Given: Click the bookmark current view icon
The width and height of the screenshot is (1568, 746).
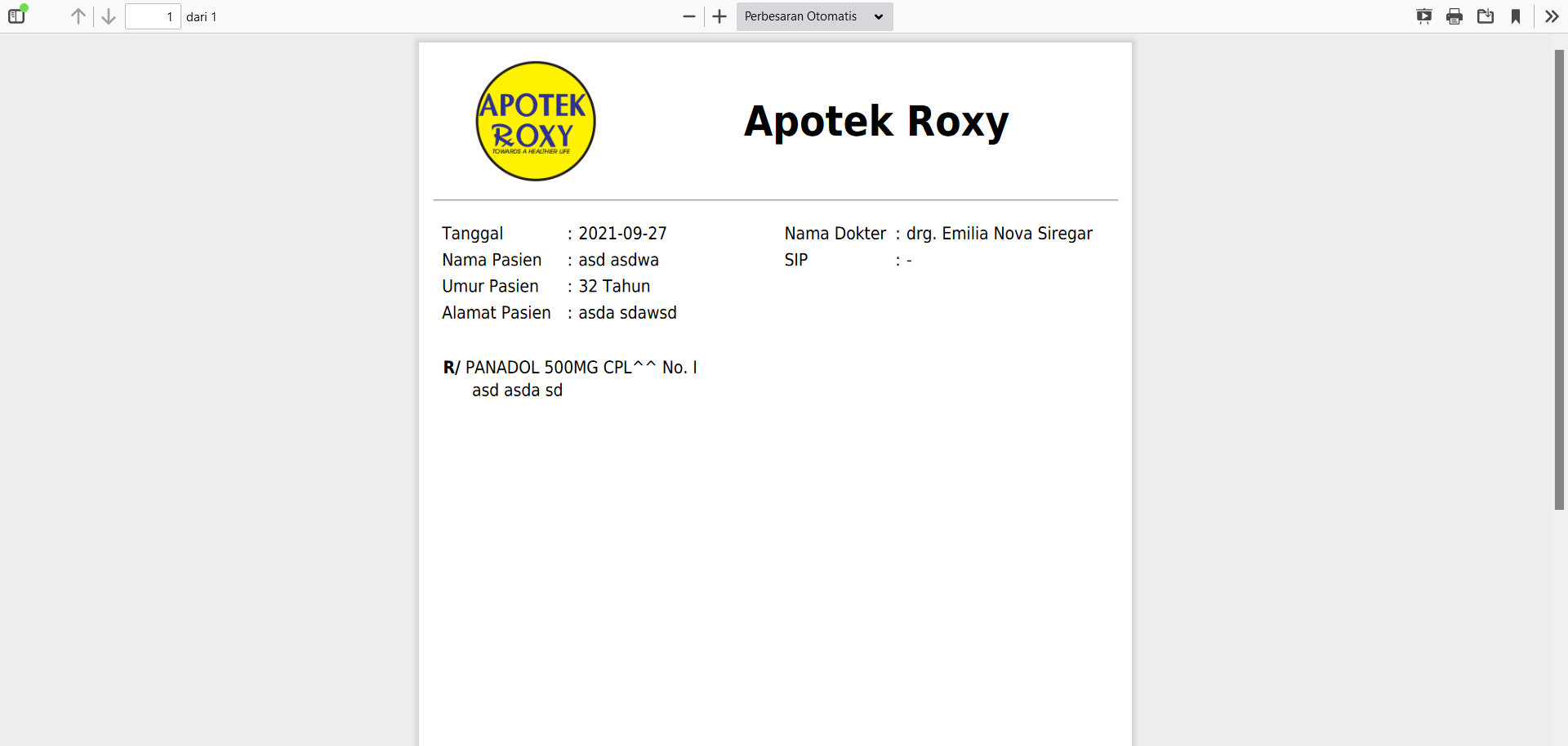Looking at the screenshot, I should point(1516,16).
